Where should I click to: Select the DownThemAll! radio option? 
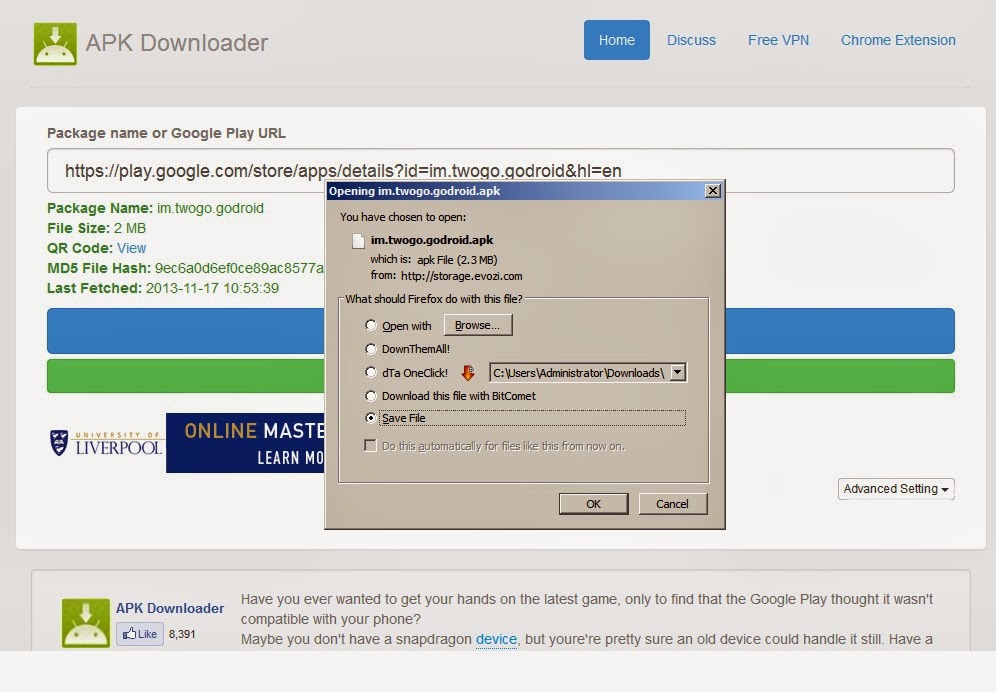click(x=371, y=349)
